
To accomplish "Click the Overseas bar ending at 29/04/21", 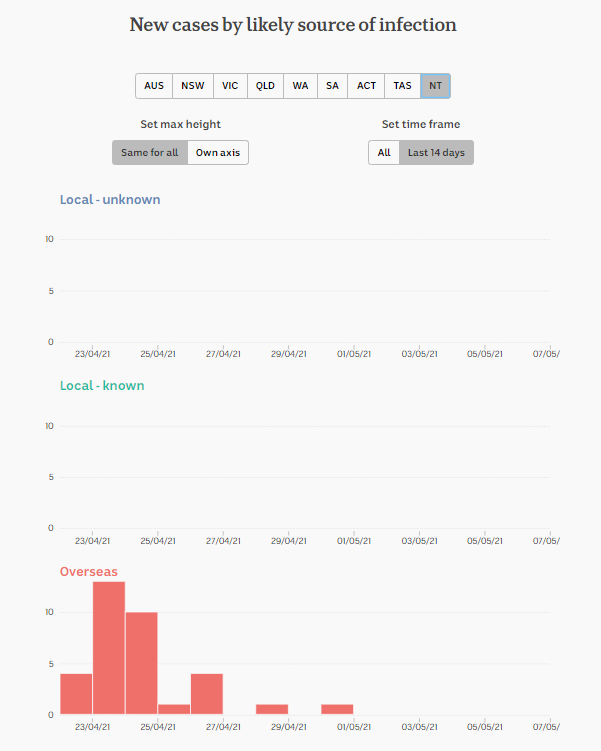I will coord(272,709).
